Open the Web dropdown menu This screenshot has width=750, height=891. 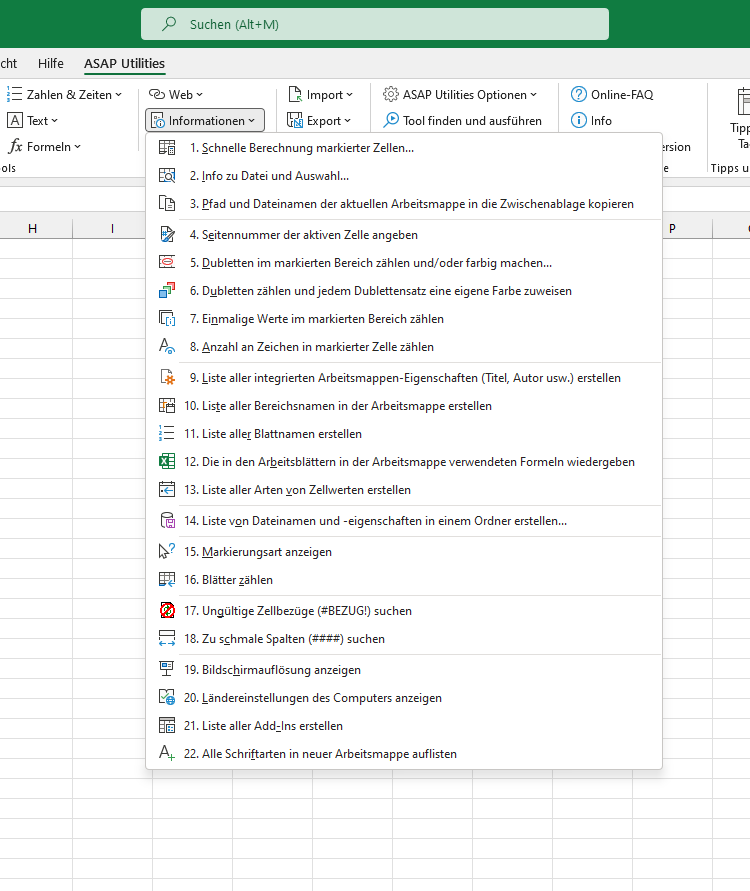176,94
